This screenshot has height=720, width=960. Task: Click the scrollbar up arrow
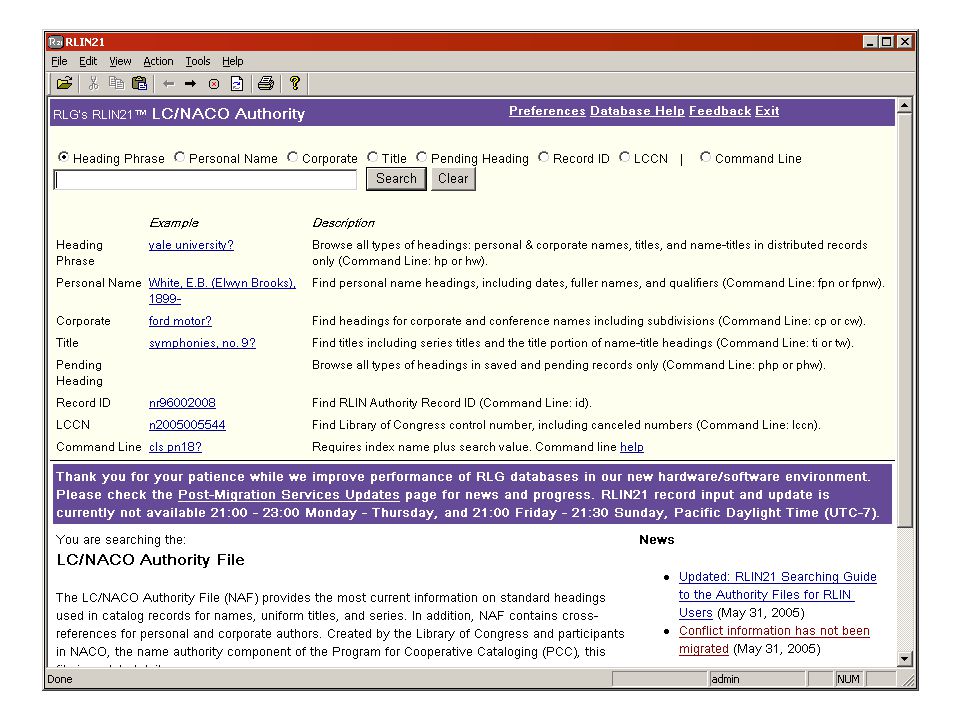904,105
